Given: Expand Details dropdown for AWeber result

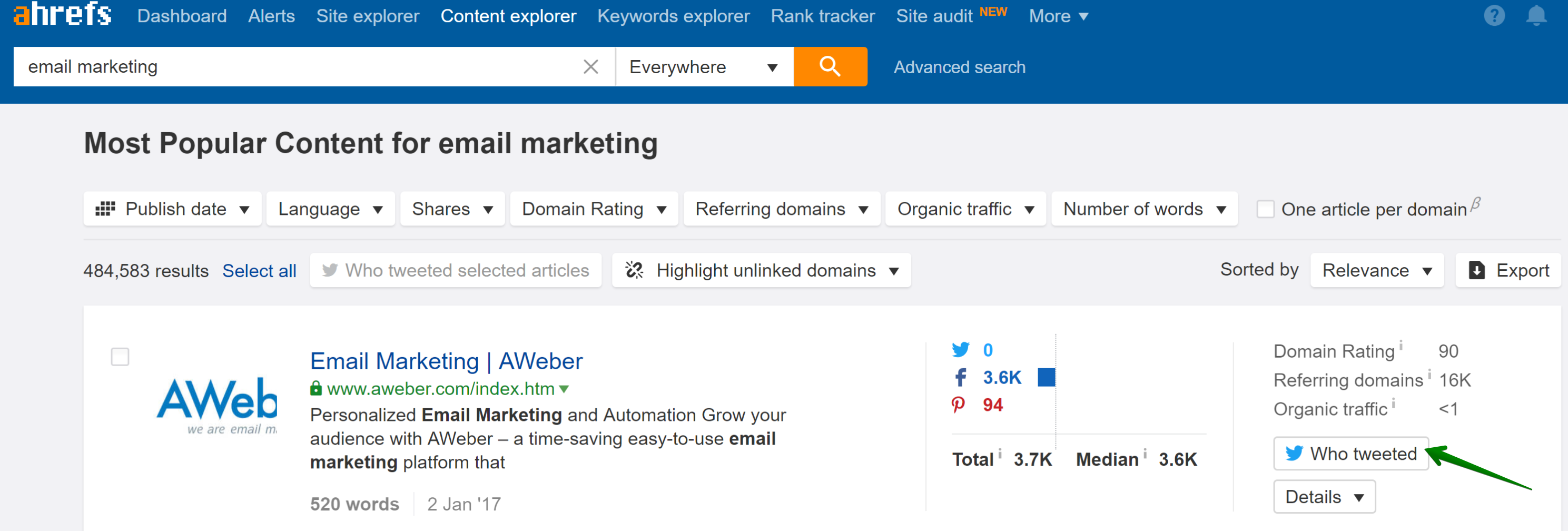Looking at the screenshot, I should click(1324, 497).
